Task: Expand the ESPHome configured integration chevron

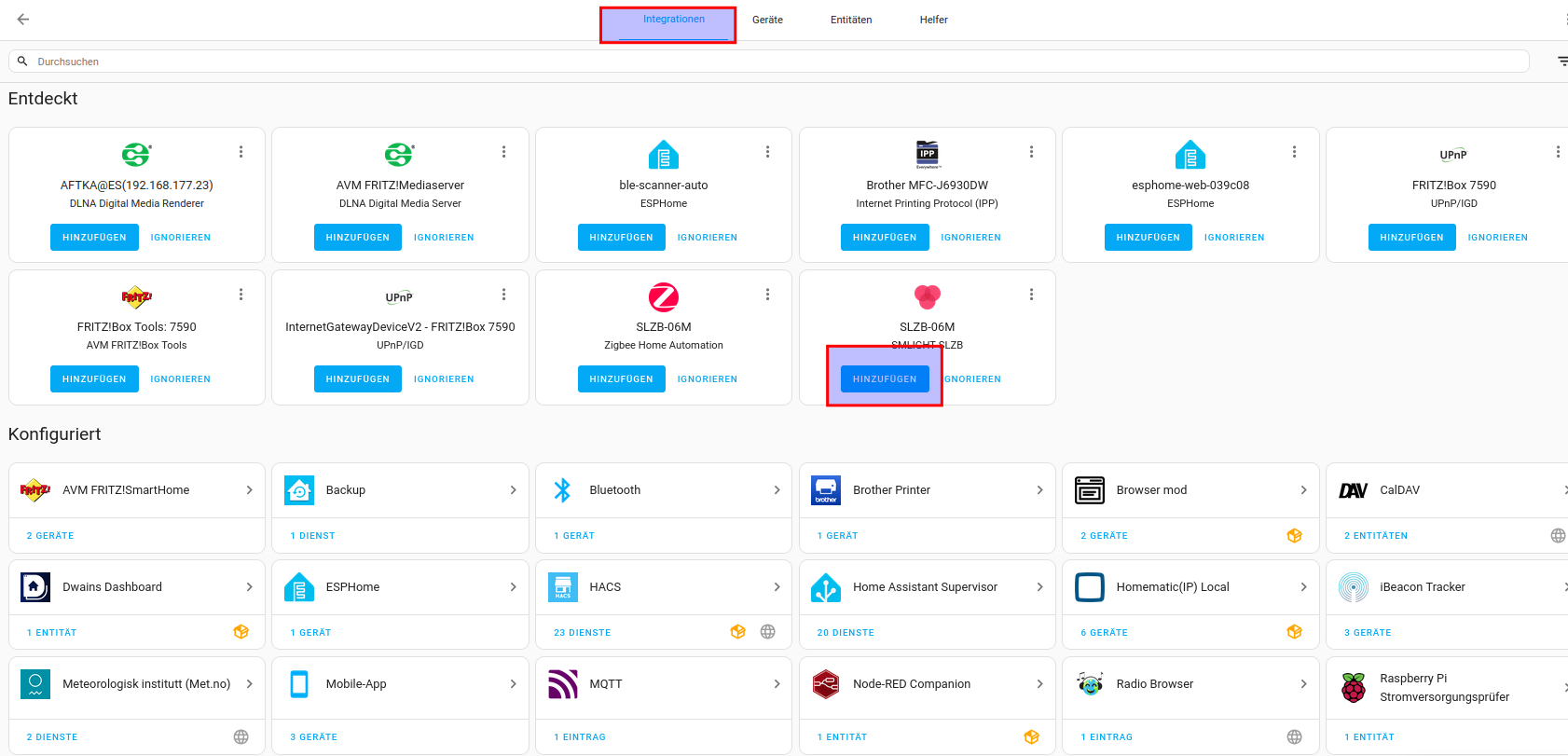Action: [513, 587]
